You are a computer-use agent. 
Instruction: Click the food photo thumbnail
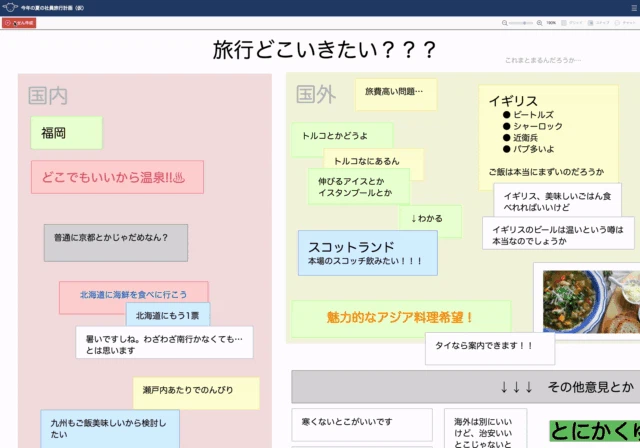pyautogui.click(x=591, y=301)
